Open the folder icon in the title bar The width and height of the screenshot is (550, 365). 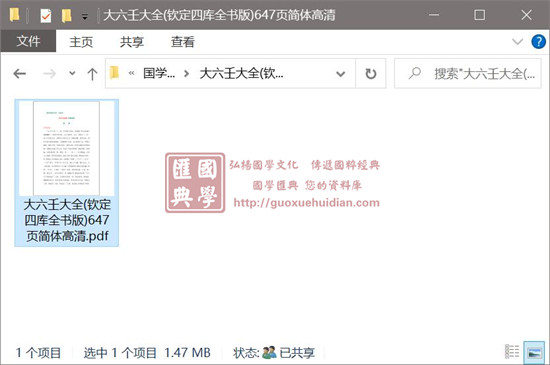tap(14, 15)
